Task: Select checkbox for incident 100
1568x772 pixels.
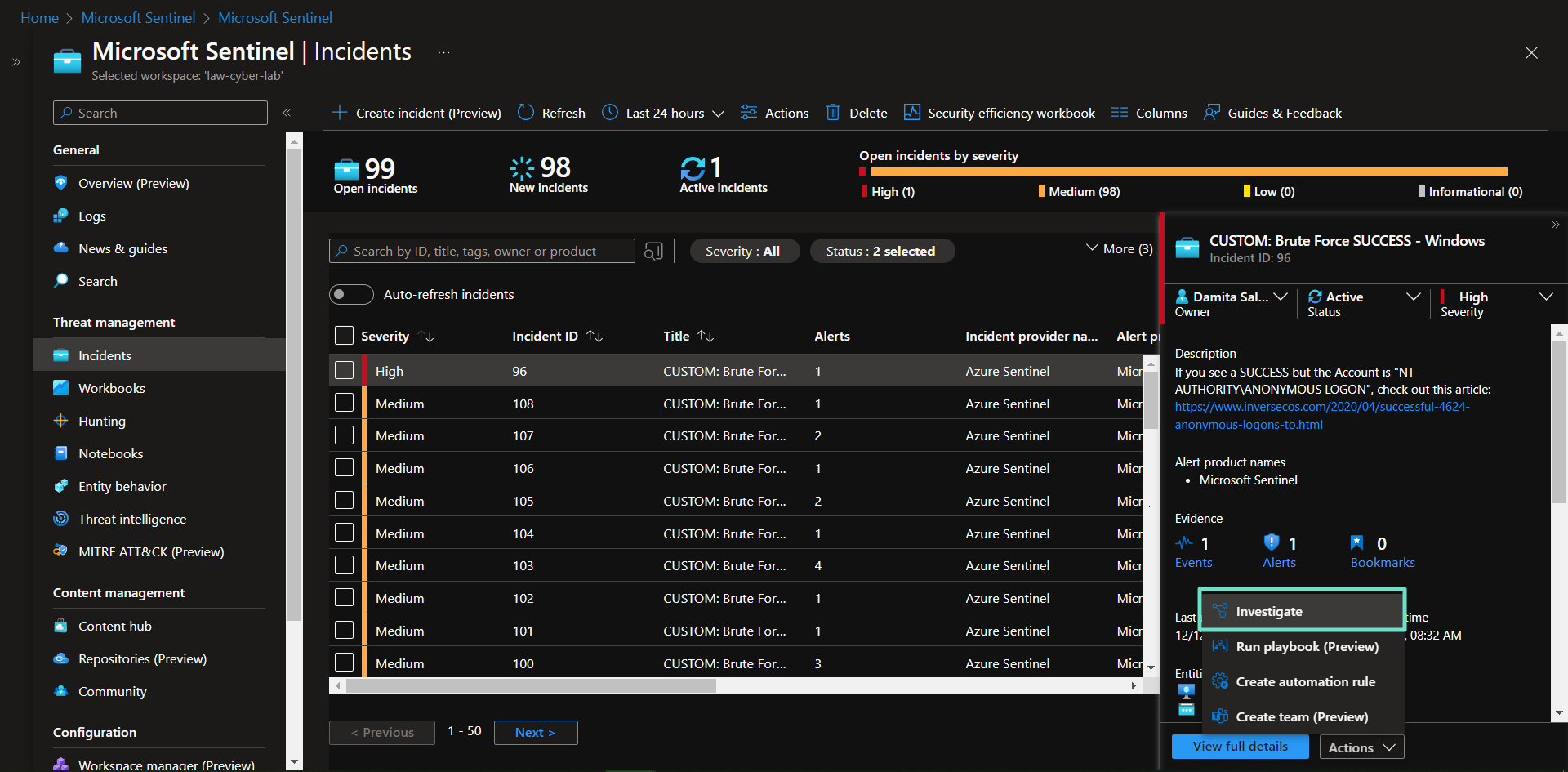Action: [x=345, y=663]
